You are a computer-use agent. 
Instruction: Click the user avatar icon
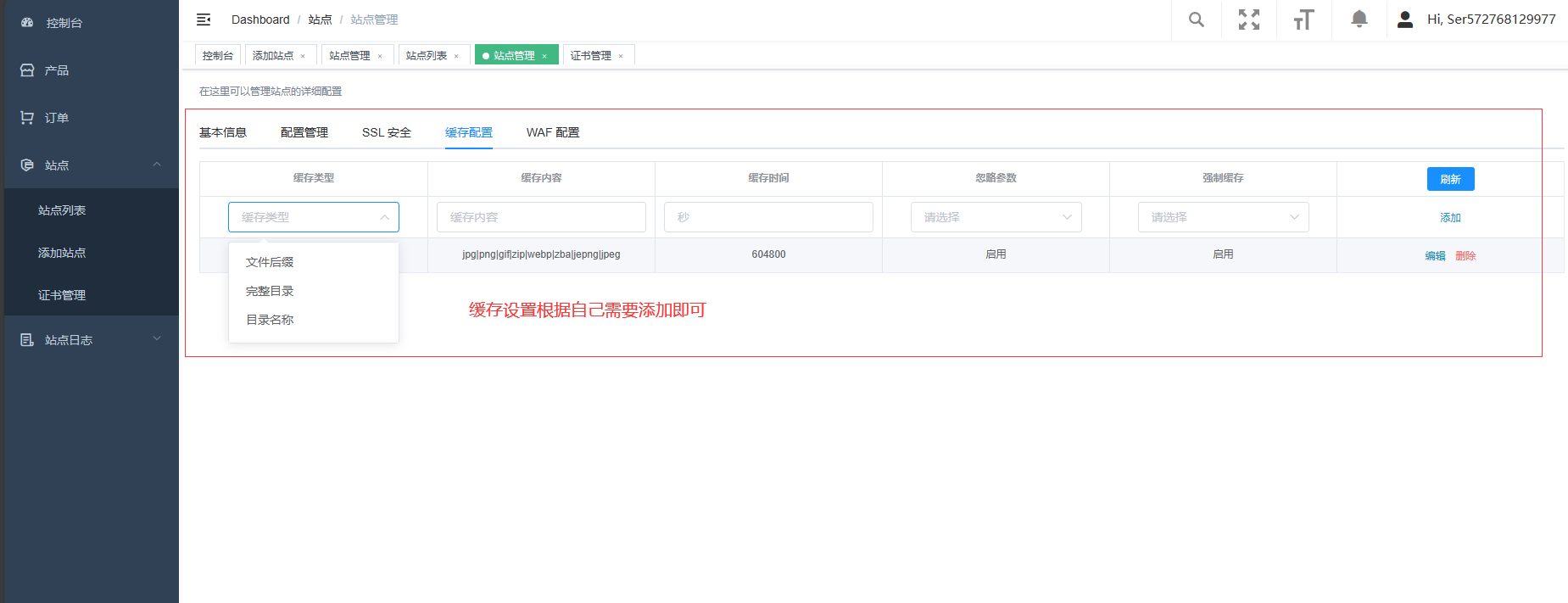tap(1405, 20)
